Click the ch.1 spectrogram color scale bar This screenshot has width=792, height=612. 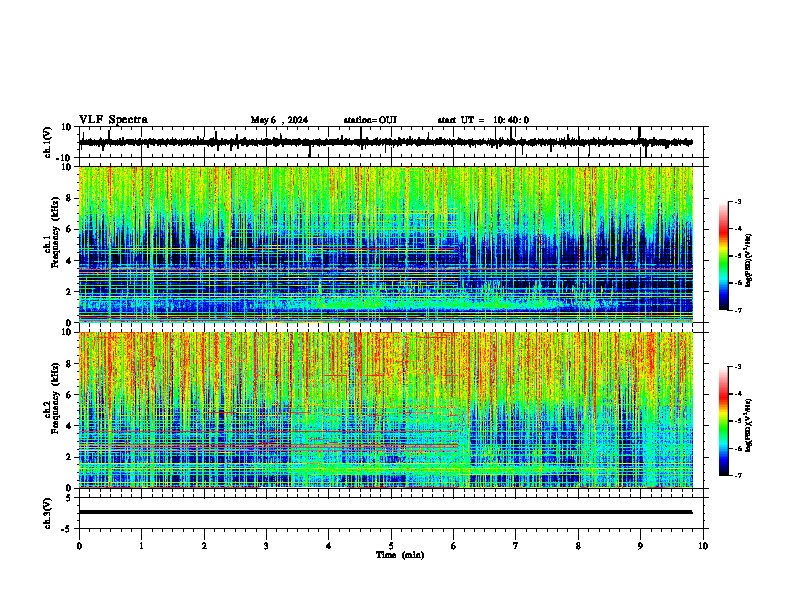724,256
